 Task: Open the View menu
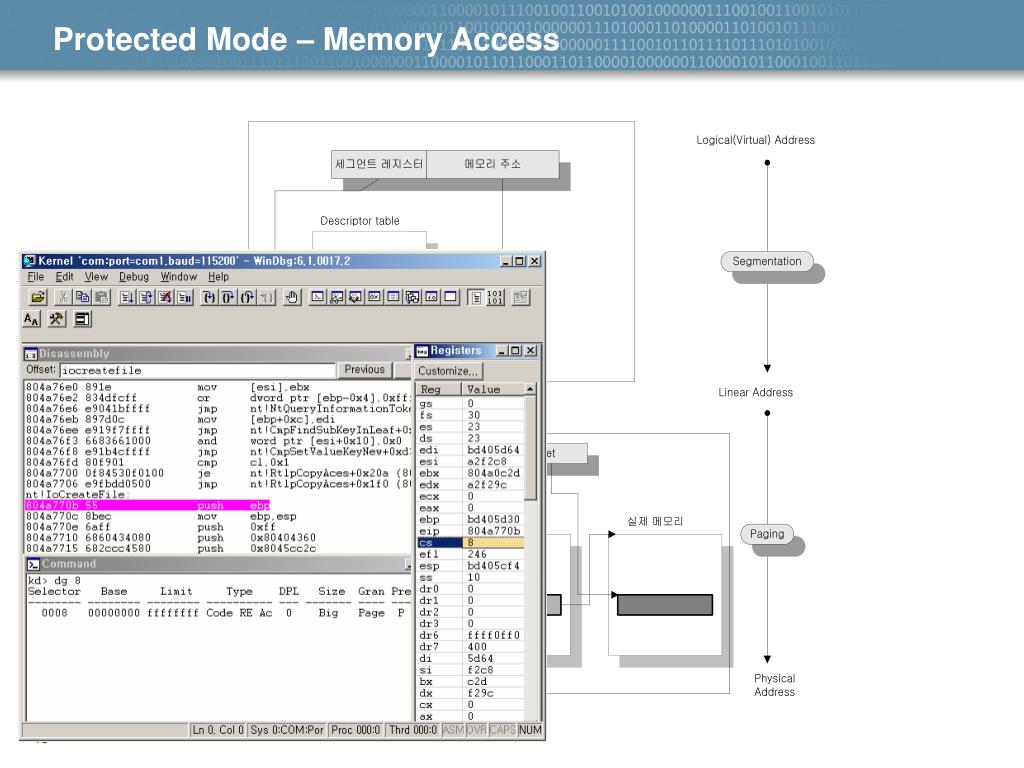point(96,277)
